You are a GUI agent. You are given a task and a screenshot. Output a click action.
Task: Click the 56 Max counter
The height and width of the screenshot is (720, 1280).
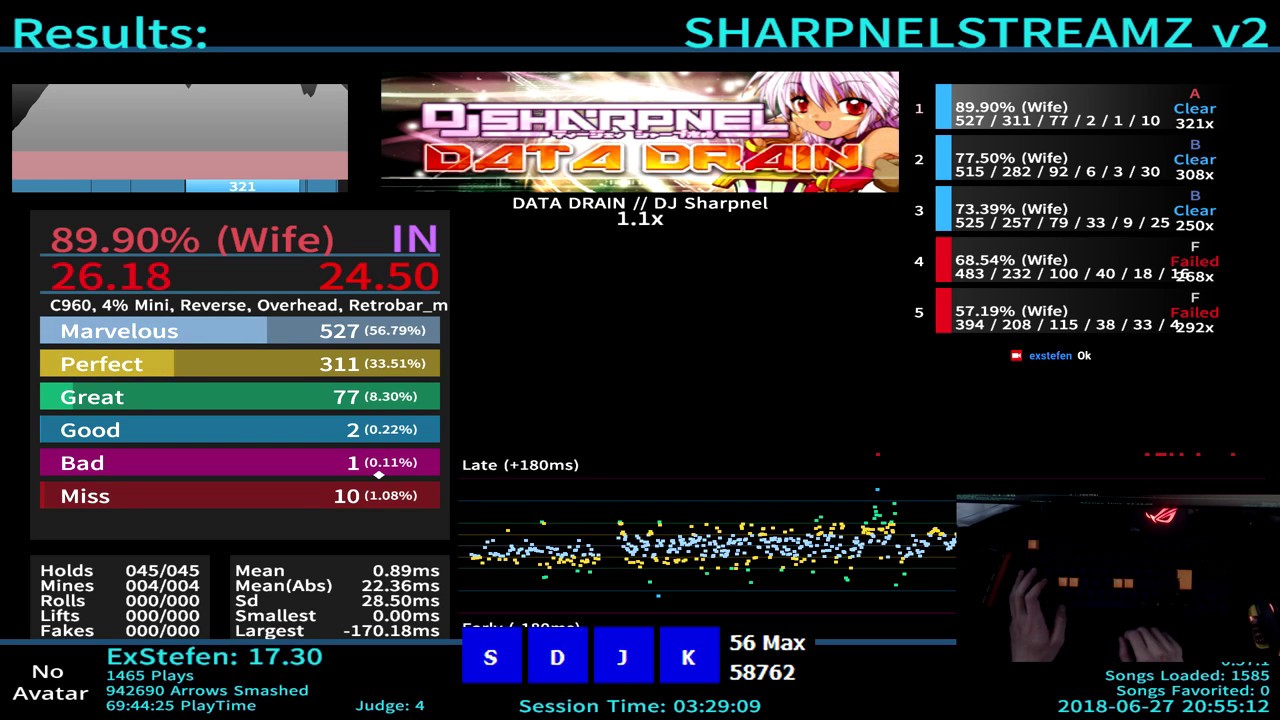pos(767,643)
